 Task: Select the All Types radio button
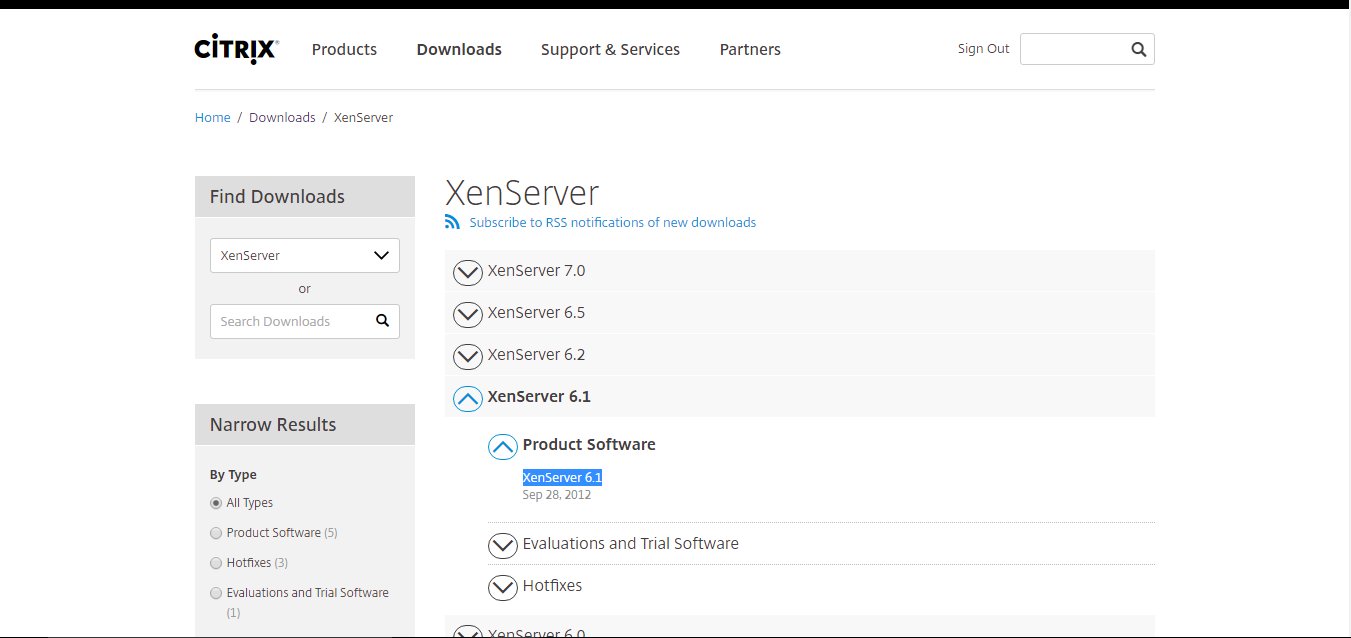coord(216,503)
